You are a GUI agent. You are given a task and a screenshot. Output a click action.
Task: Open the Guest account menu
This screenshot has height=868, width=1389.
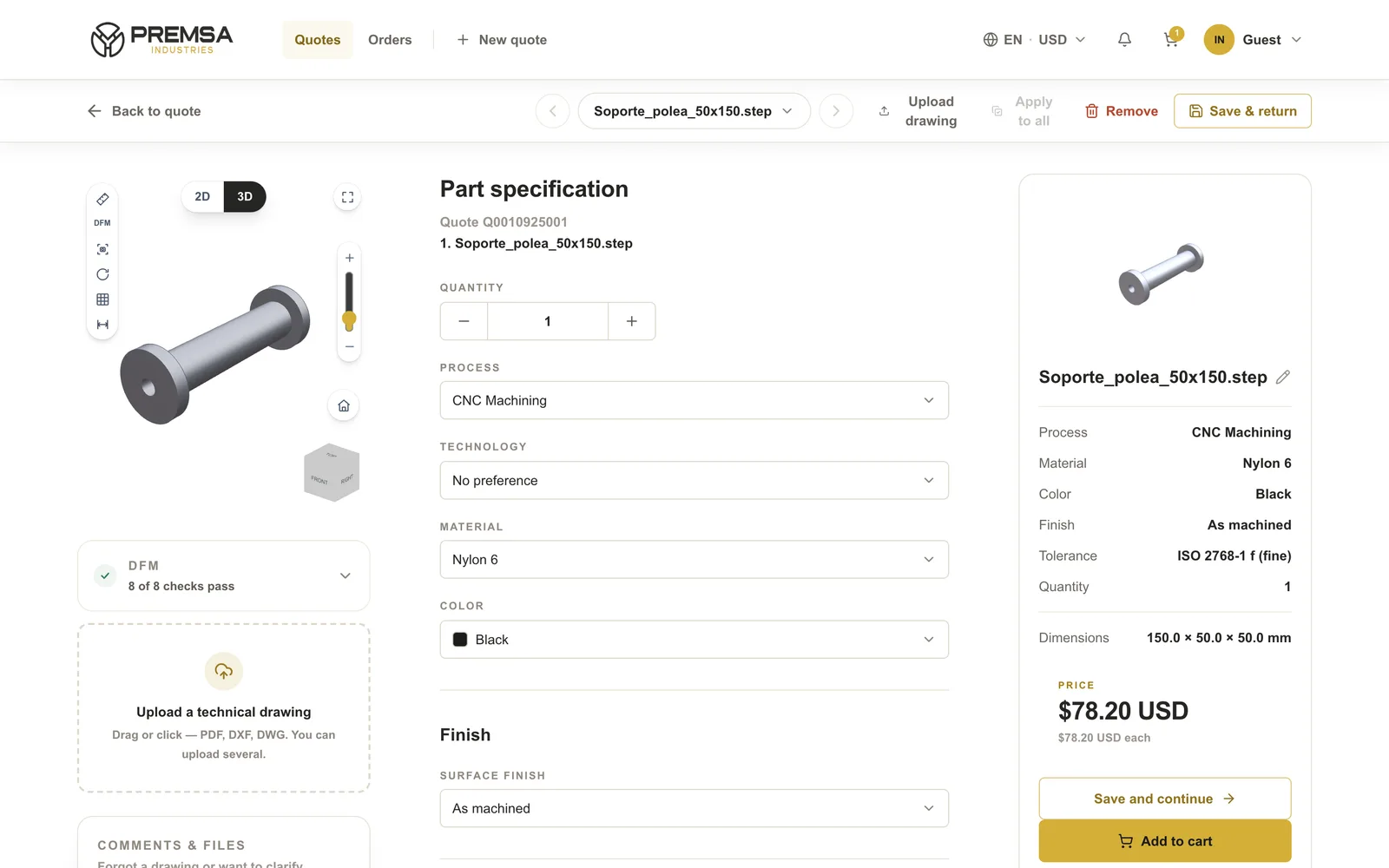[1253, 40]
